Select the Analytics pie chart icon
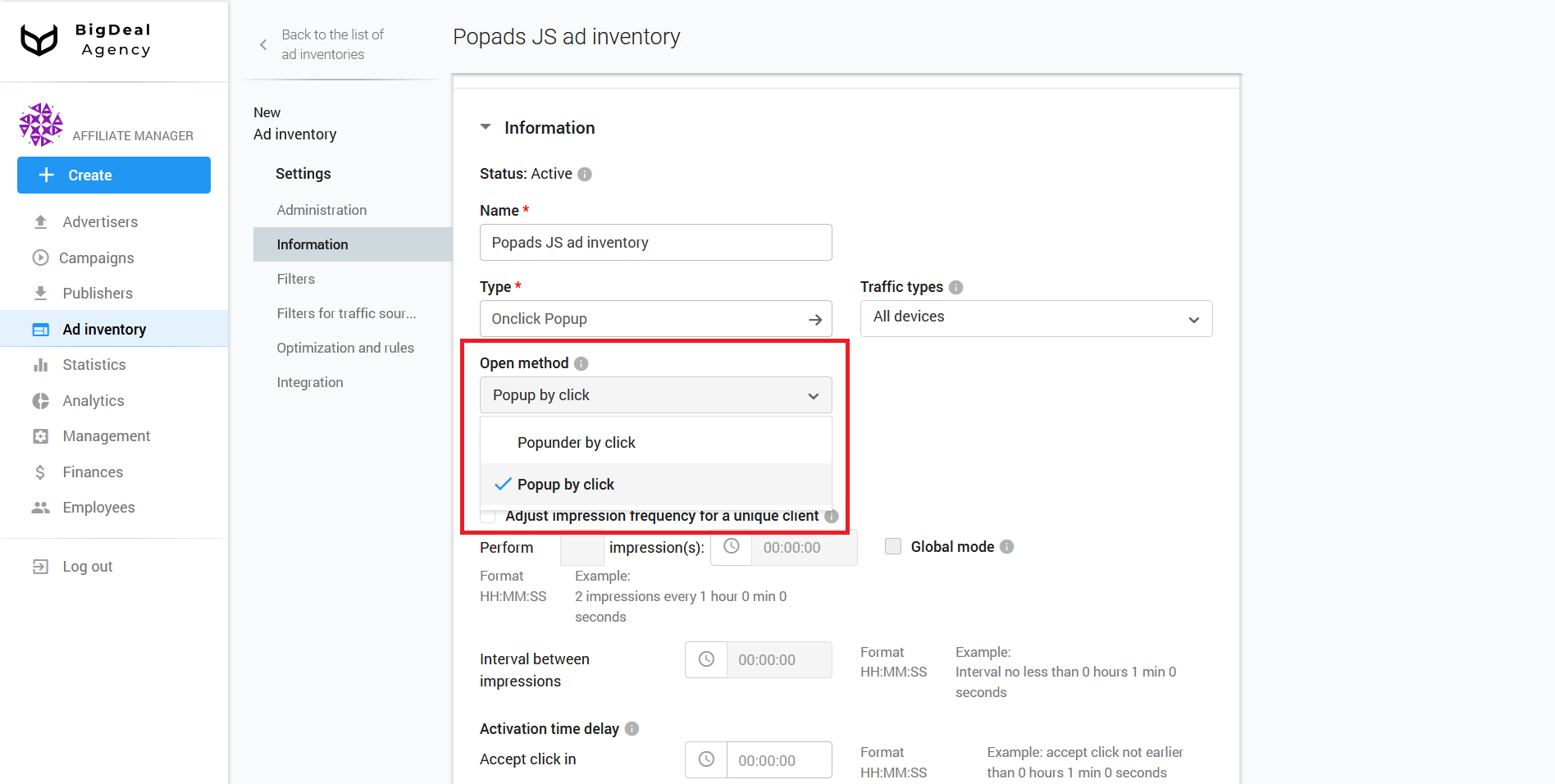Image resolution: width=1555 pixels, height=784 pixels. [x=41, y=400]
